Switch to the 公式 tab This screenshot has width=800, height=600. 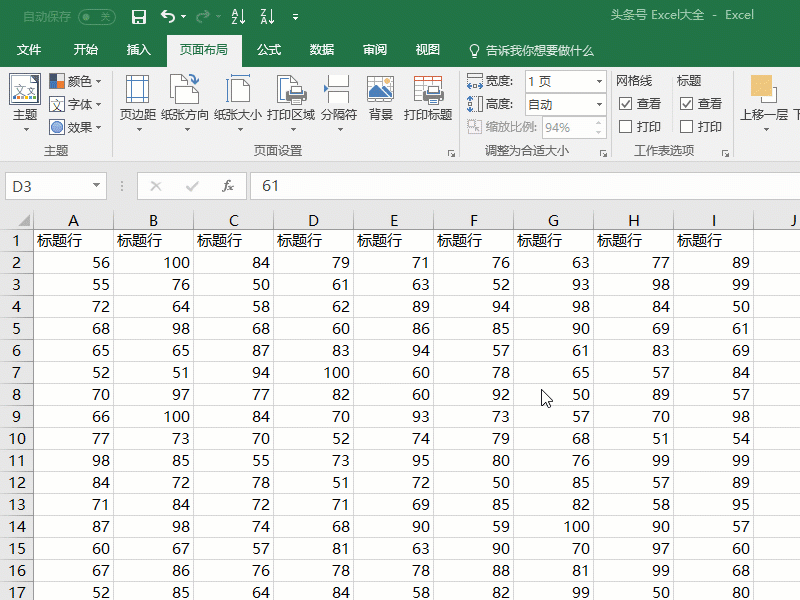click(269, 50)
